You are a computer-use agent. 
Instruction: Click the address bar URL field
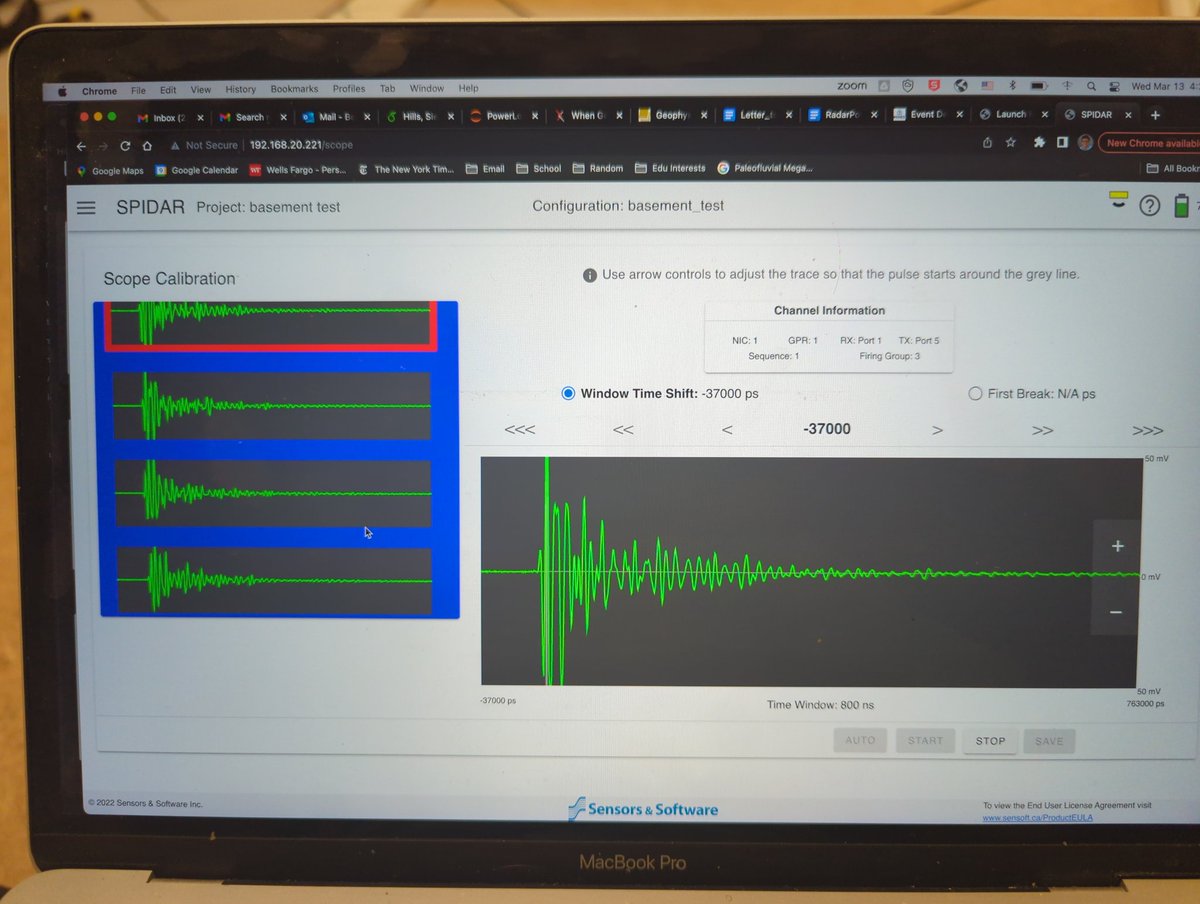click(x=300, y=145)
